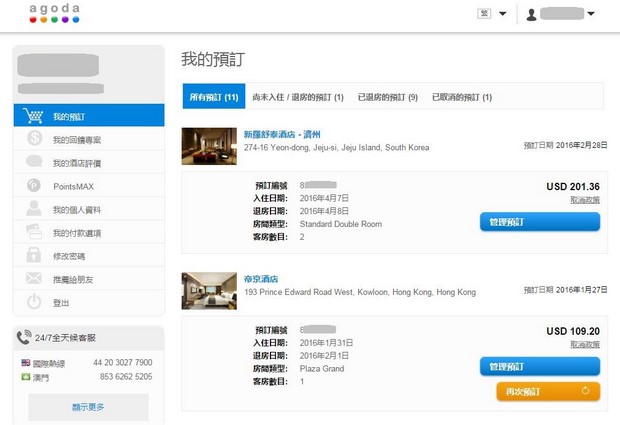Screen dimensions: 620x425
Task: Open 我的付款選項 in sidebar
Action: pos(89,232)
